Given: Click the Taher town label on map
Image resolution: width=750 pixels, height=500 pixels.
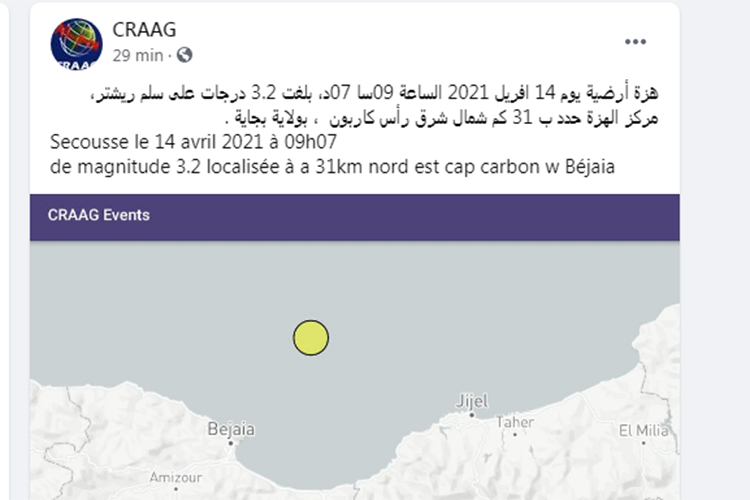Looking at the screenshot, I should (x=515, y=422).
